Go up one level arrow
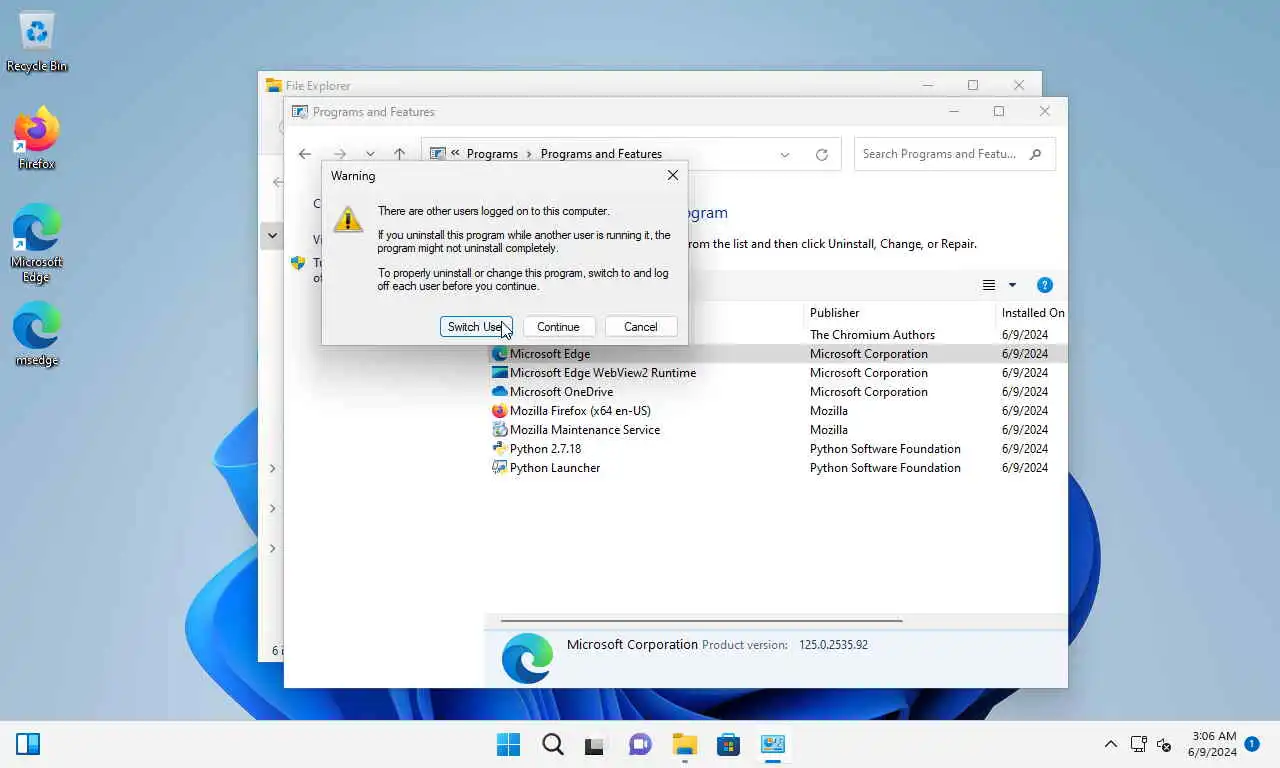The width and height of the screenshot is (1280, 768). (x=399, y=154)
